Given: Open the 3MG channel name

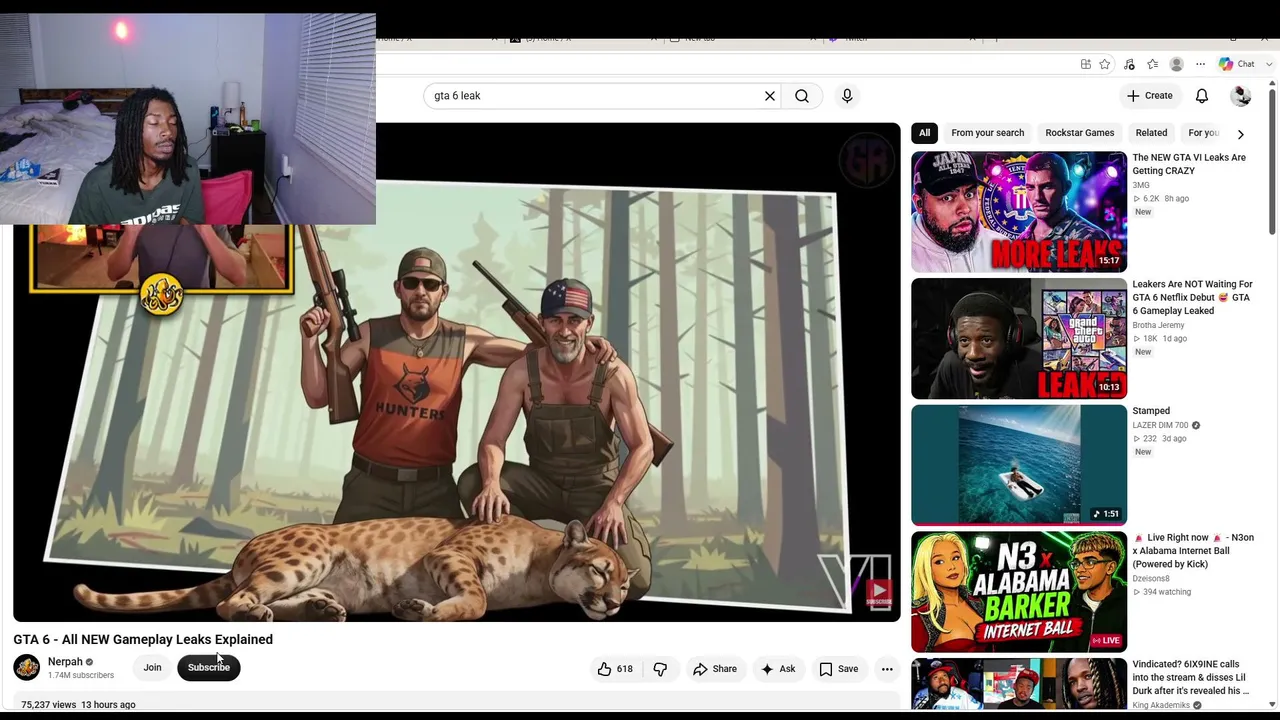Looking at the screenshot, I should (1141, 186).
